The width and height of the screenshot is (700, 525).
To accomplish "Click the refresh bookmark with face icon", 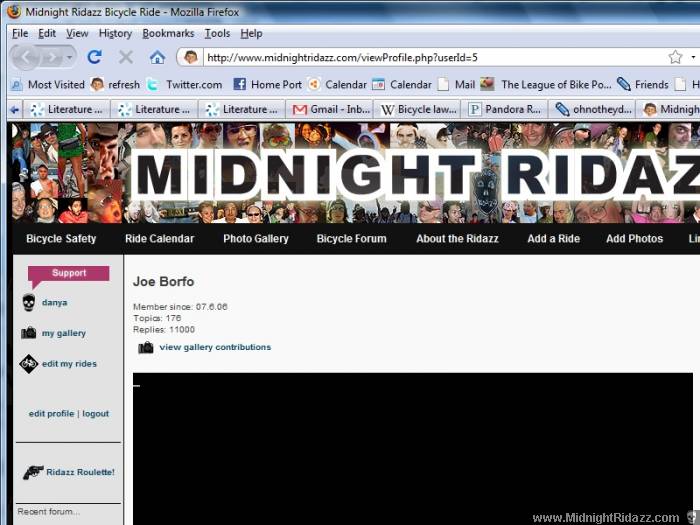I will pyautogui.click(x=115, y=84).
